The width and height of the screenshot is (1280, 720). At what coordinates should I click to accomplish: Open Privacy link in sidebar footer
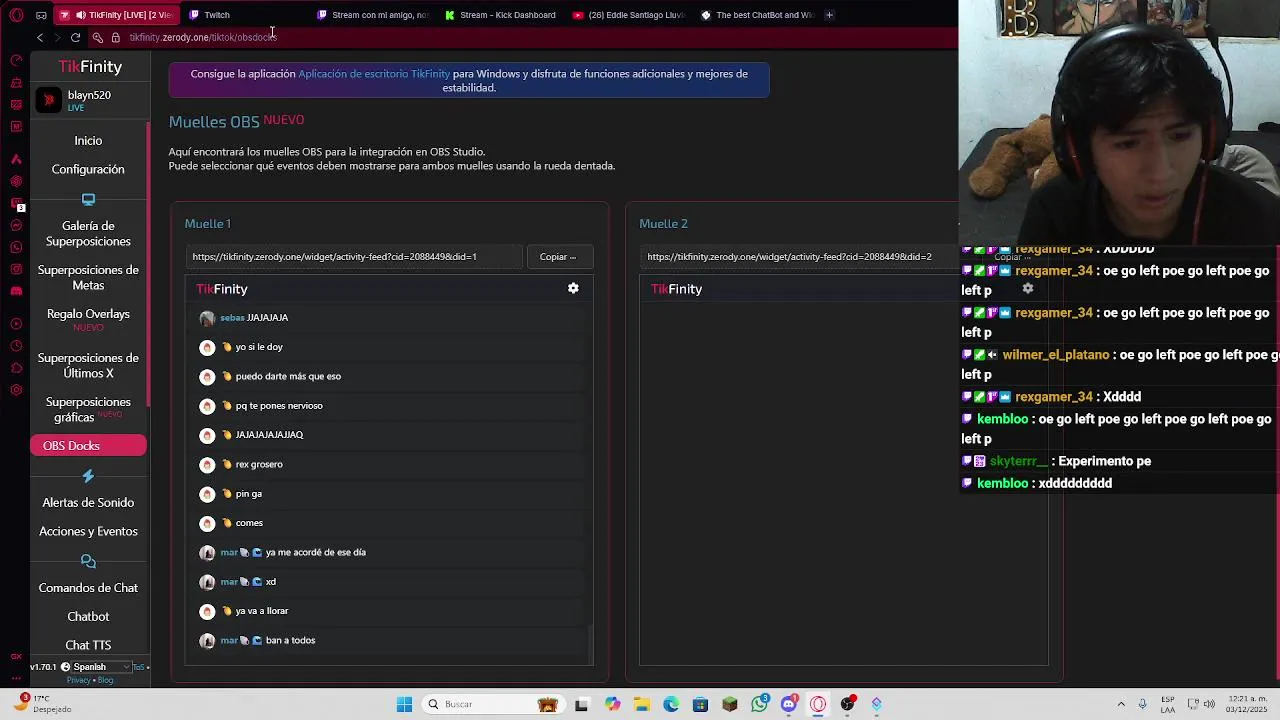(x=78, y=680)
